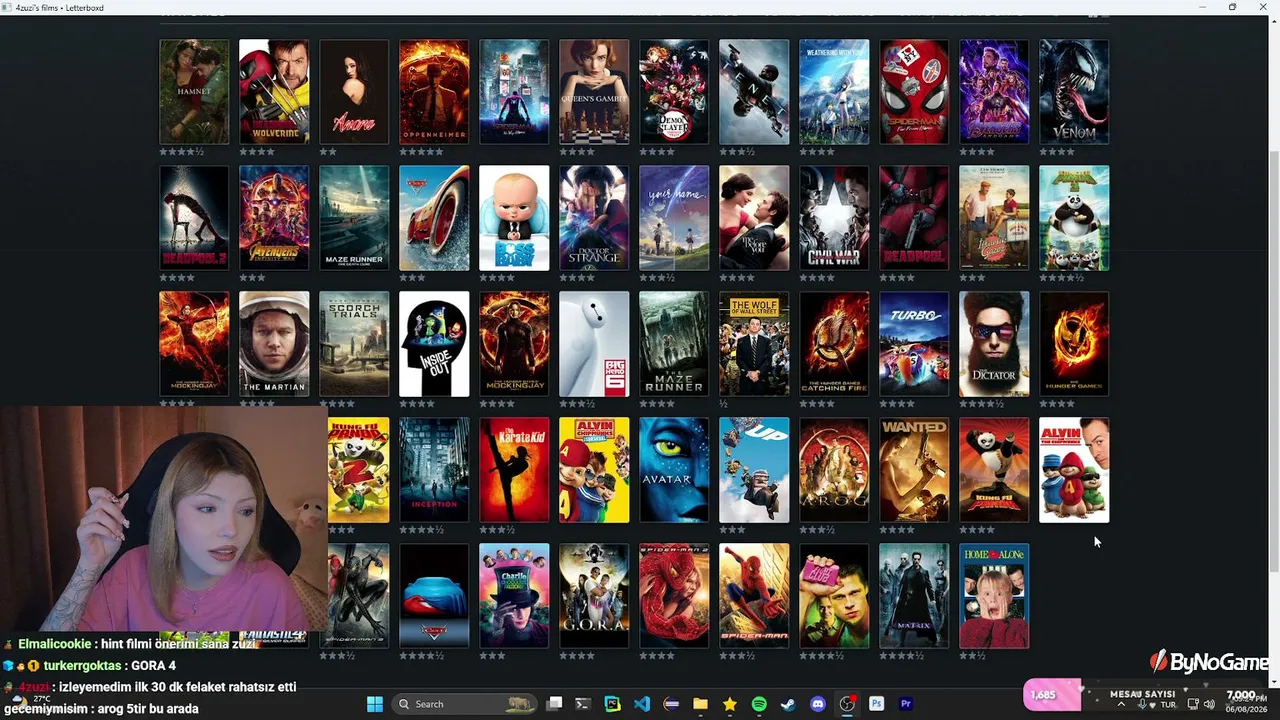Open The Queen's Gambit poster
Viewport: 1280px width, 720px height.
594,92
